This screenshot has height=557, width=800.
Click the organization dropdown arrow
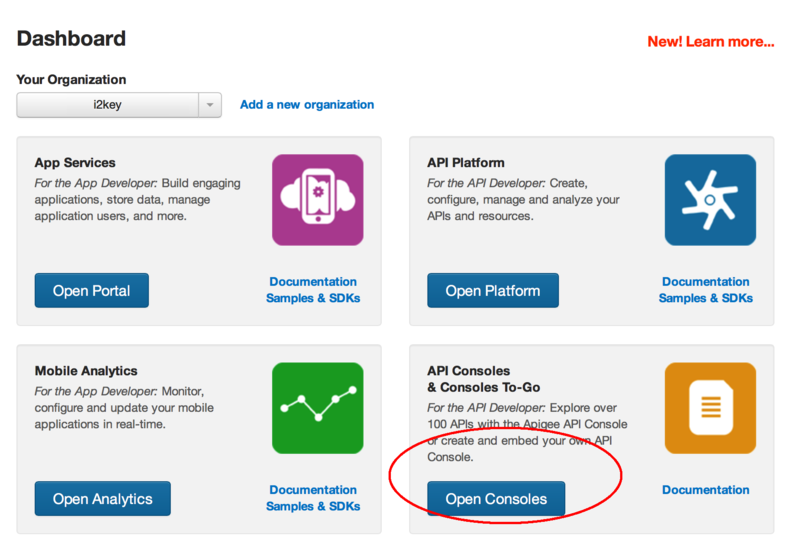click(x=210, y=105)
